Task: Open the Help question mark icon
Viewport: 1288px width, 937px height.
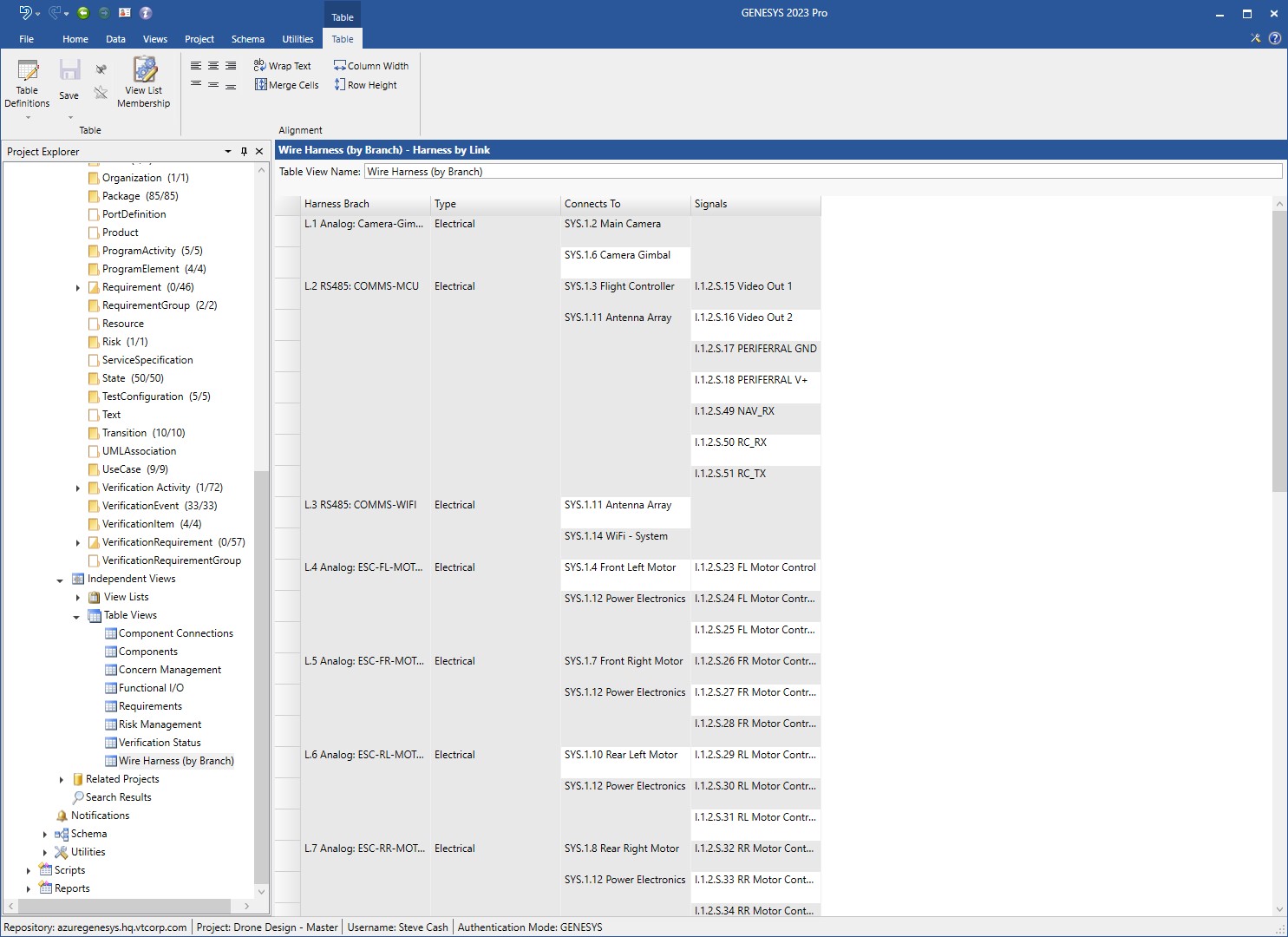Action: [1274, 38]
